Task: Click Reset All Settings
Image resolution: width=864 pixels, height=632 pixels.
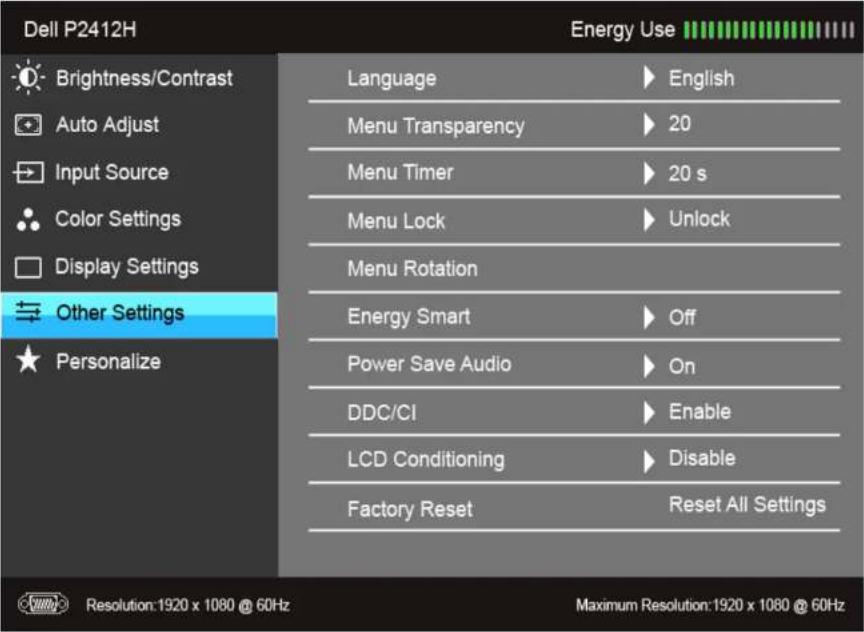Action: (747, 505)
